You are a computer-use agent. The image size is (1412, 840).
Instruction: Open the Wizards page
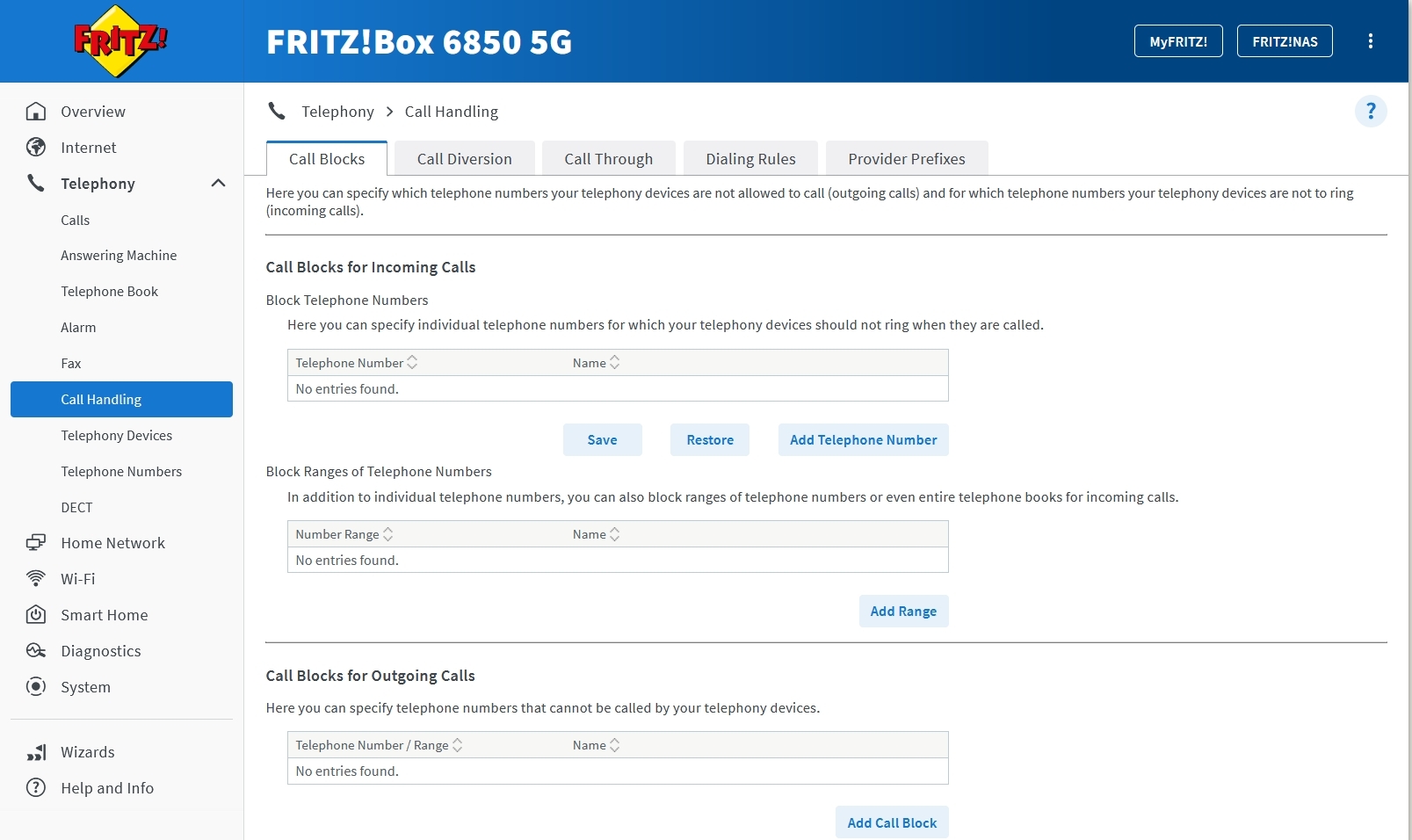coord(88,752)
